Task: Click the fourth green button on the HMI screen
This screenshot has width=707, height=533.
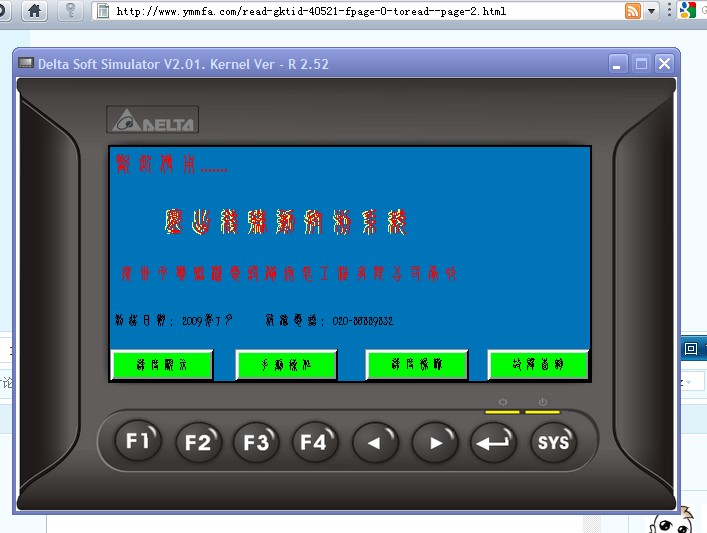Action: [x=538, y=365]
